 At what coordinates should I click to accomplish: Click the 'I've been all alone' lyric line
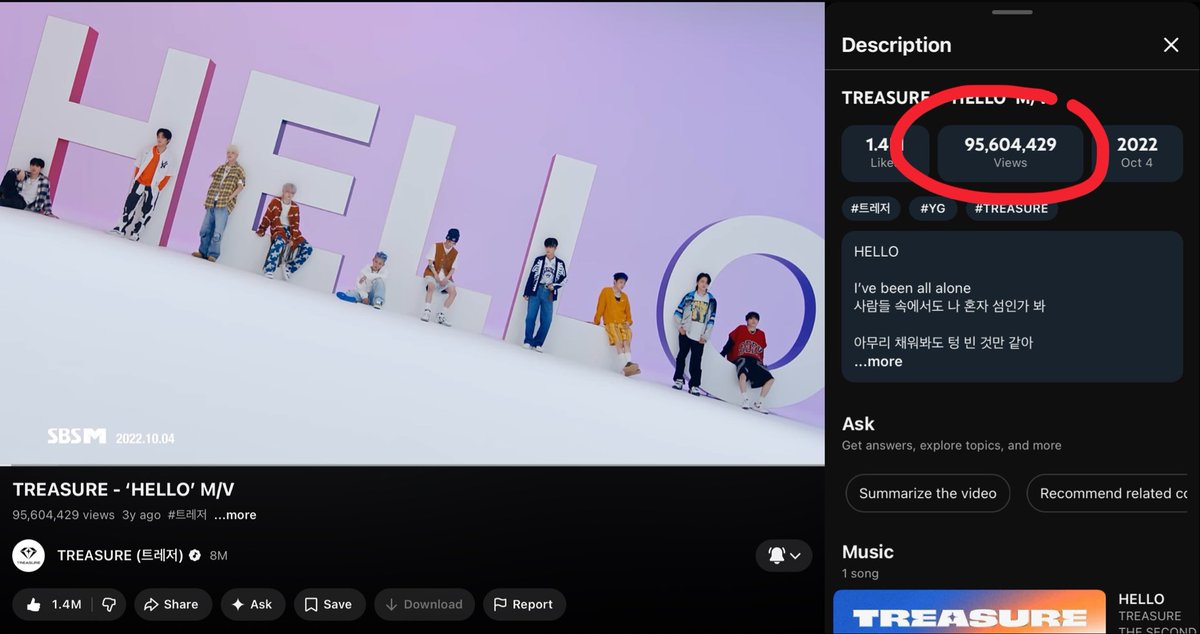point(912,288)
